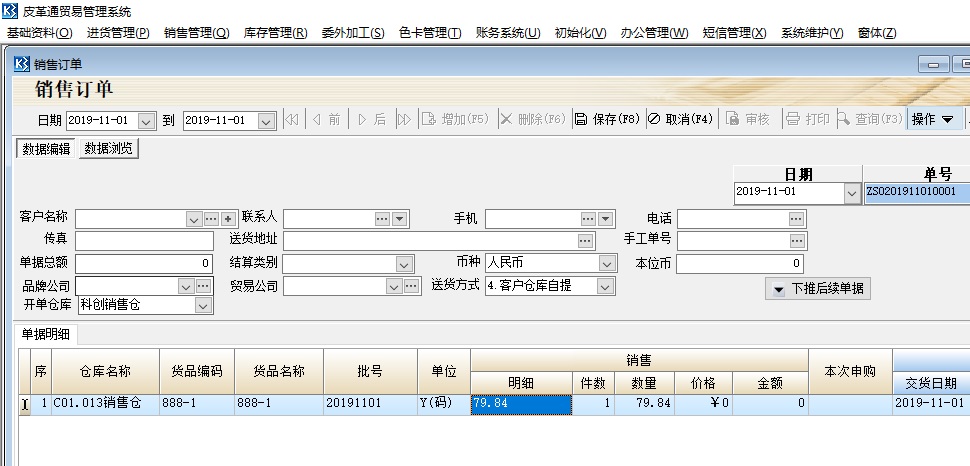Click the 审核 audit toolbar button
The height and width of the screenshot is (466, 970).
pyautogui.click(x=748, y=119)
